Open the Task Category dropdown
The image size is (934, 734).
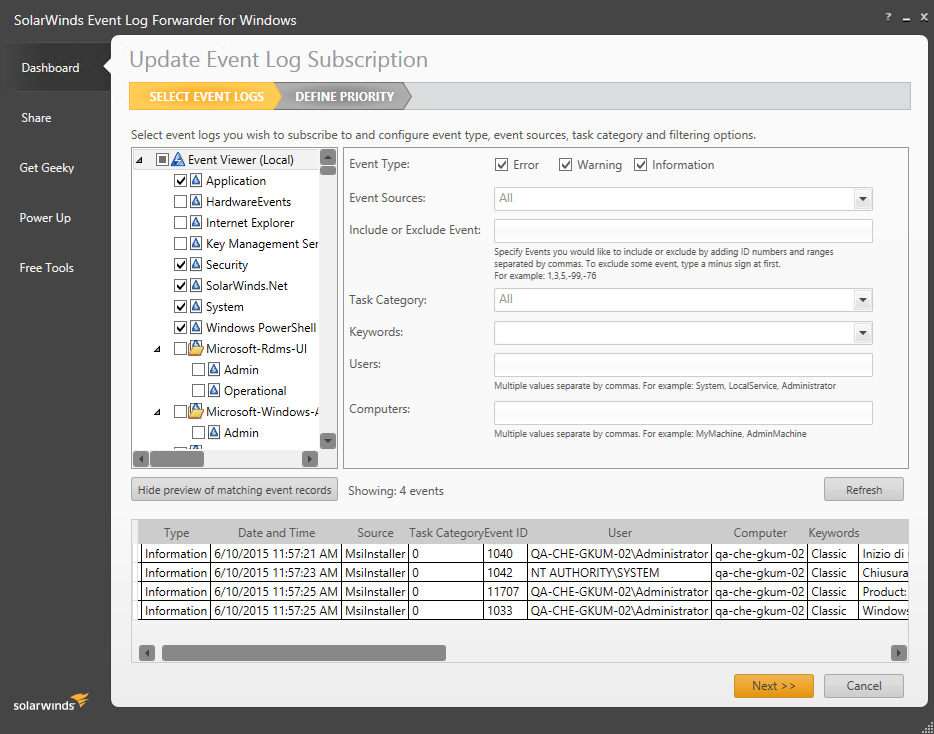tap(863, 300)
